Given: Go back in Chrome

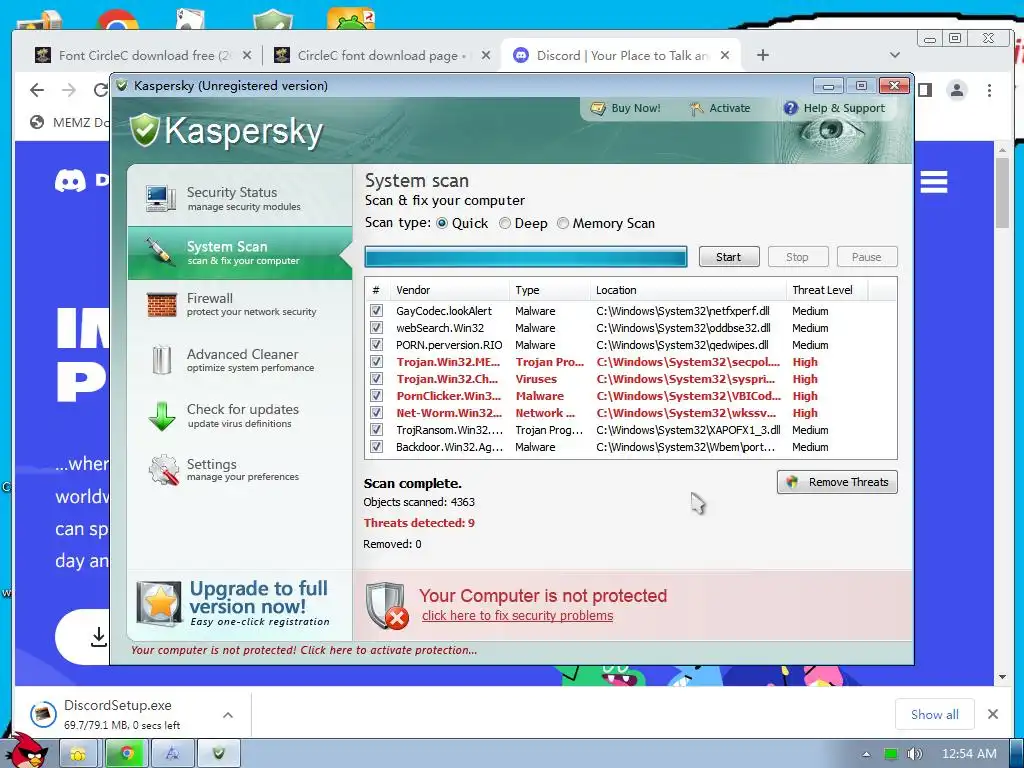Looking at the screenshot, I should tap(37, 90).
